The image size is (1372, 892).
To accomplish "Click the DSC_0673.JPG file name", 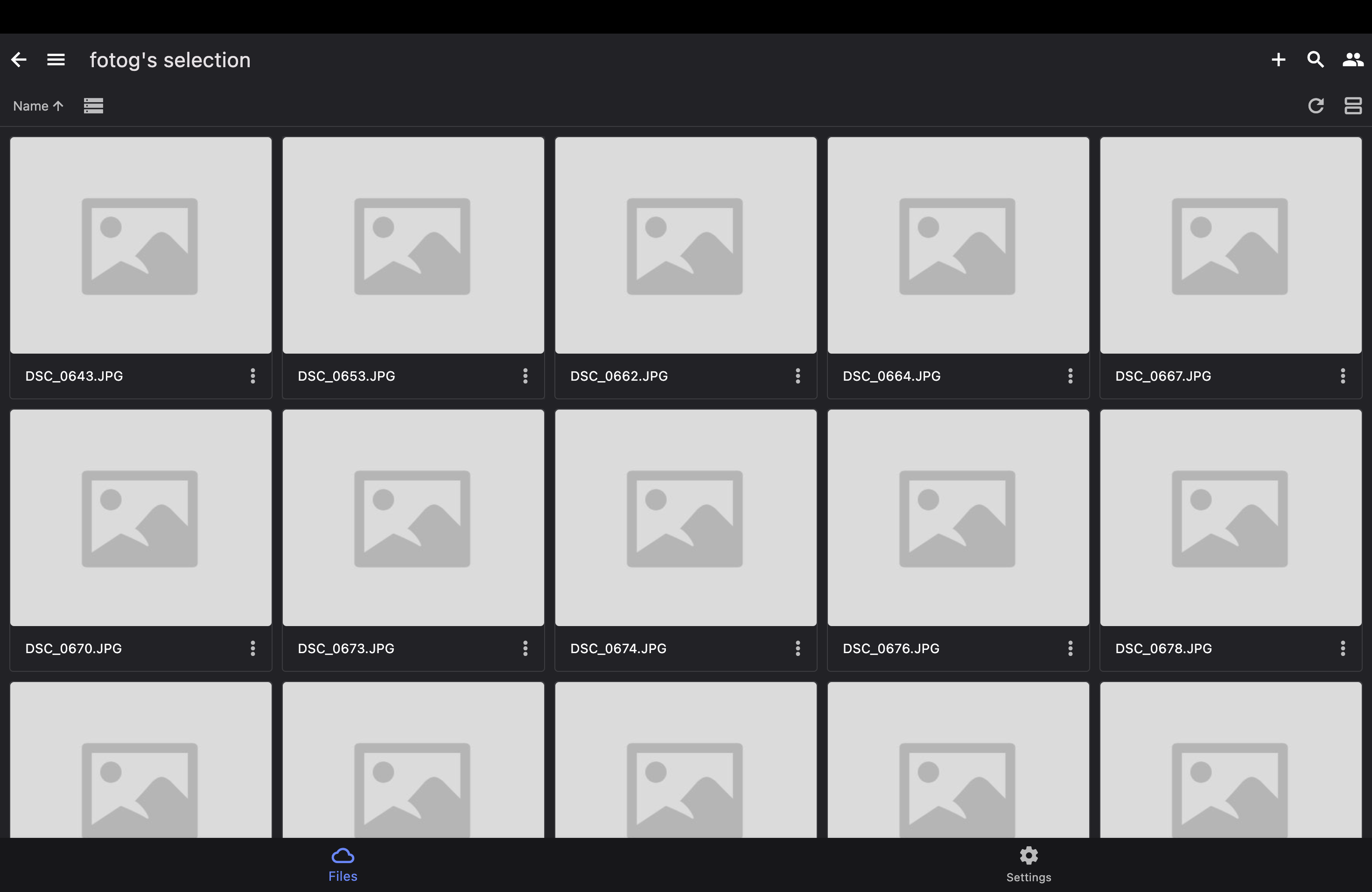I will coord(346,648).
